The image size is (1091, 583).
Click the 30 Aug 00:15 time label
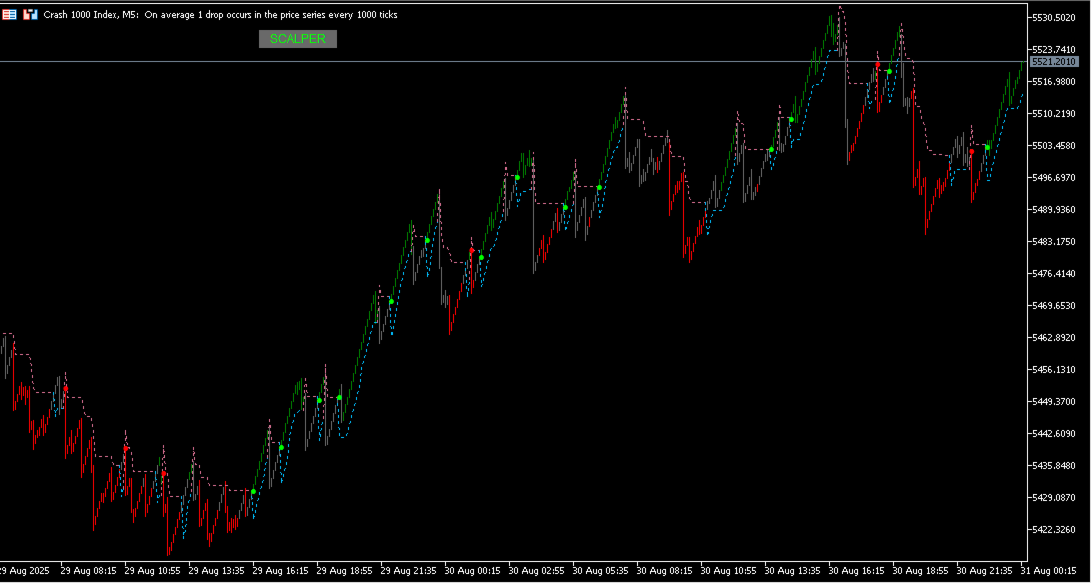point(472,570)
